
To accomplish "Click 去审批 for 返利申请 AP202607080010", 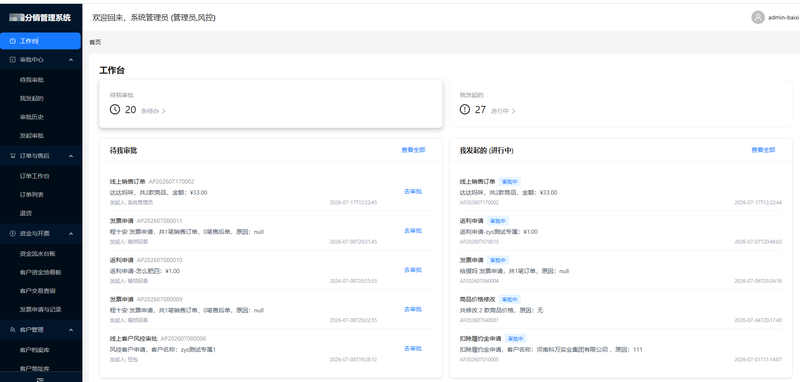I will pyautogui.click(x=413, y=270).
